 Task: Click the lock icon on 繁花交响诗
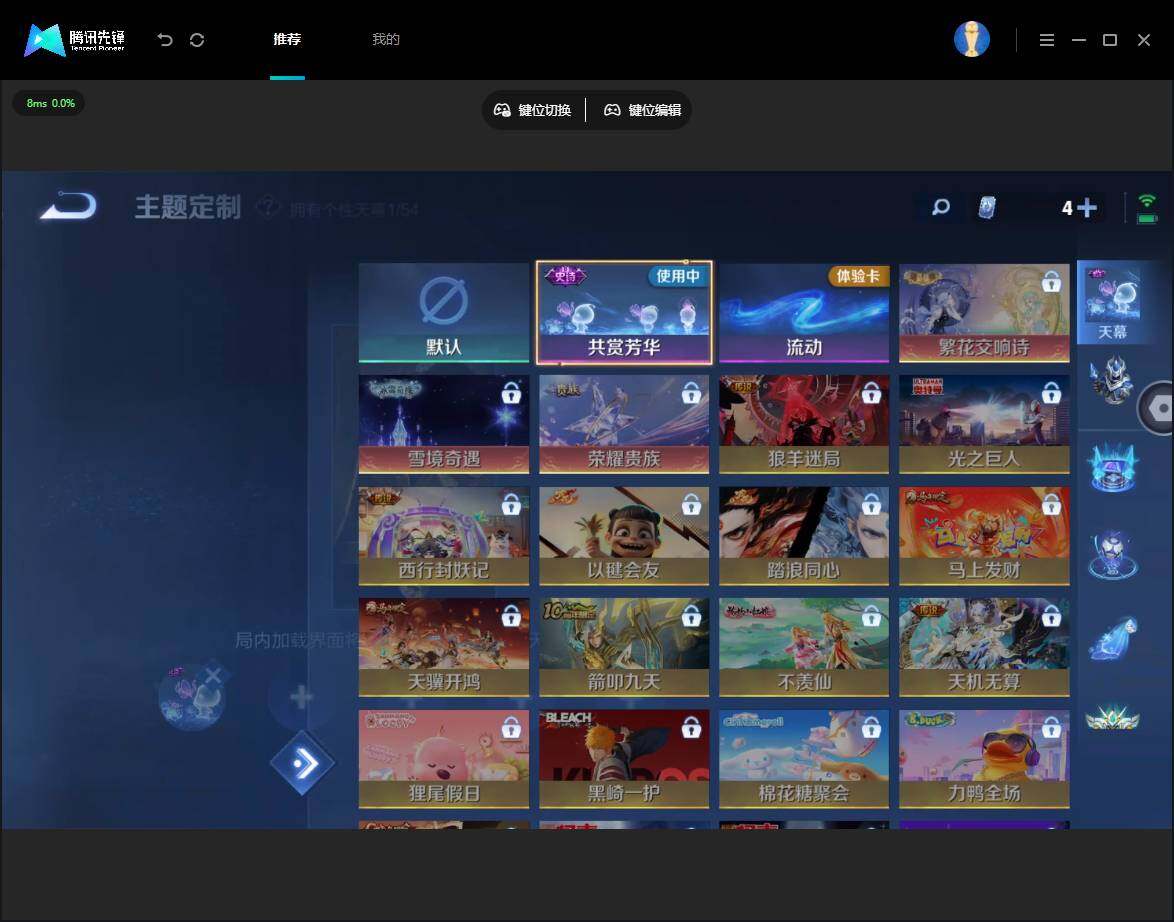pos(1050,282)
